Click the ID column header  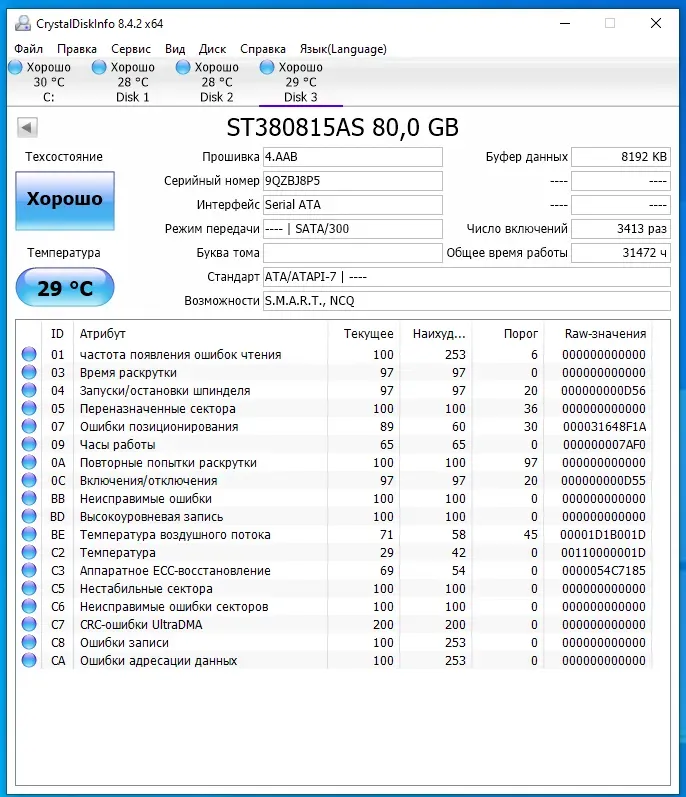[x=57, y=333]
